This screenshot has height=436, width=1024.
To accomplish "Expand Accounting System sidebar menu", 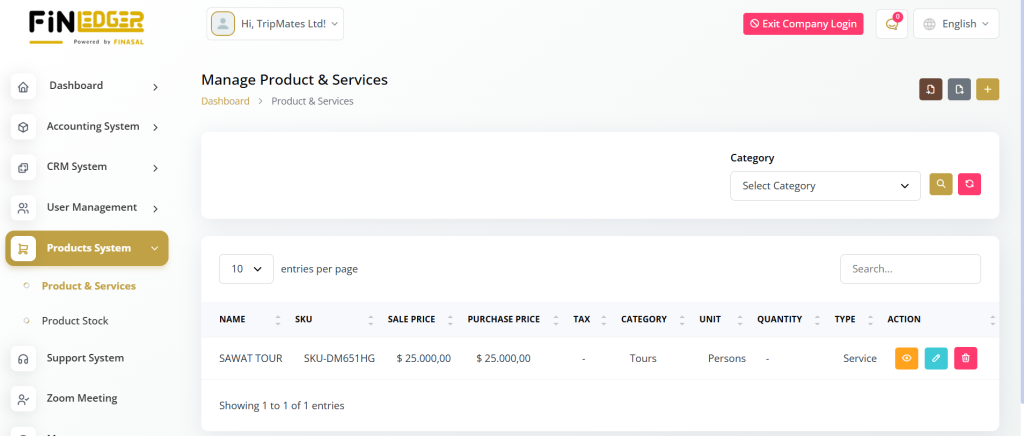I will [92, 127].
